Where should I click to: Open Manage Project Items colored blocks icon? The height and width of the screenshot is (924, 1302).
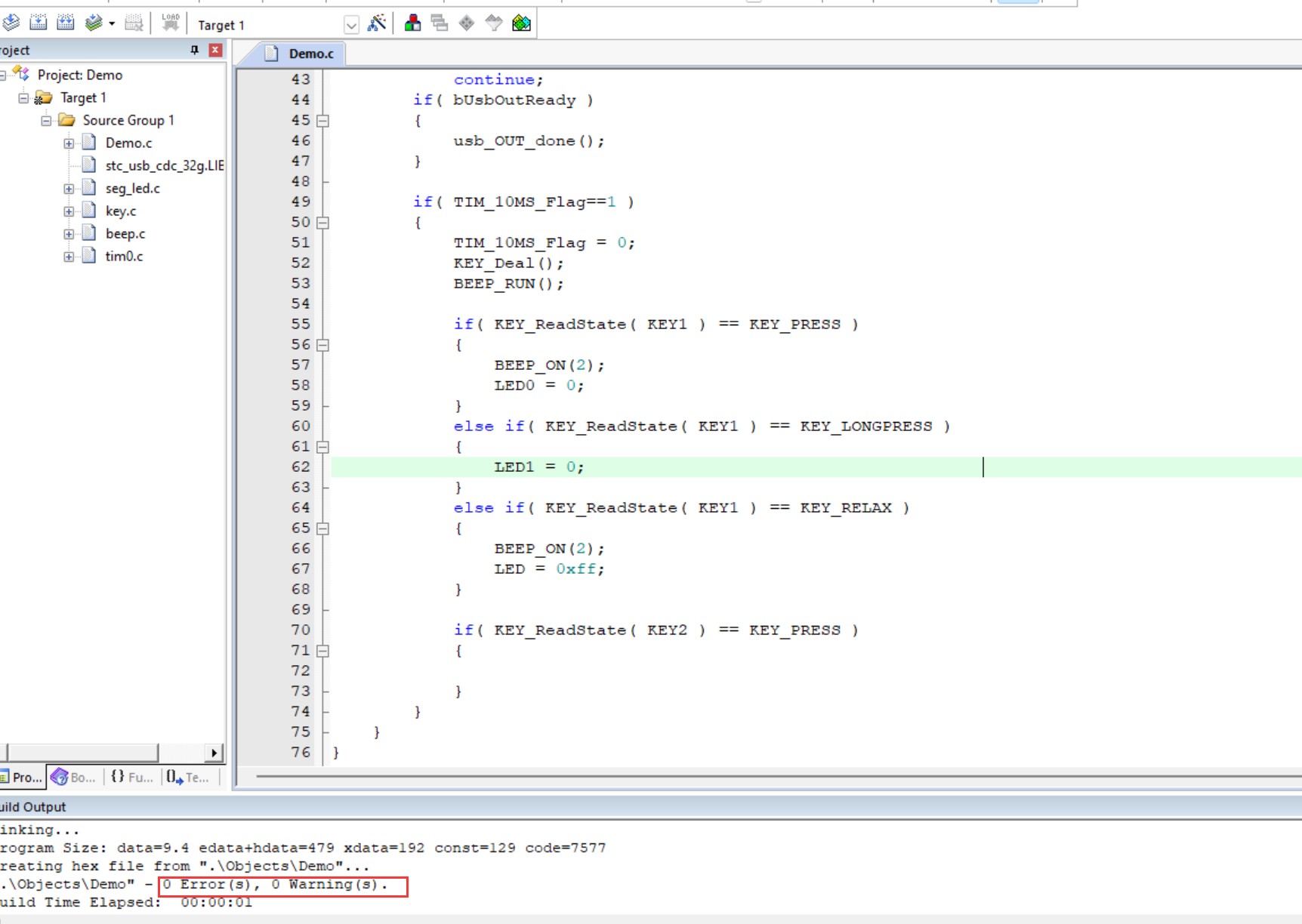tap(412, 23)
